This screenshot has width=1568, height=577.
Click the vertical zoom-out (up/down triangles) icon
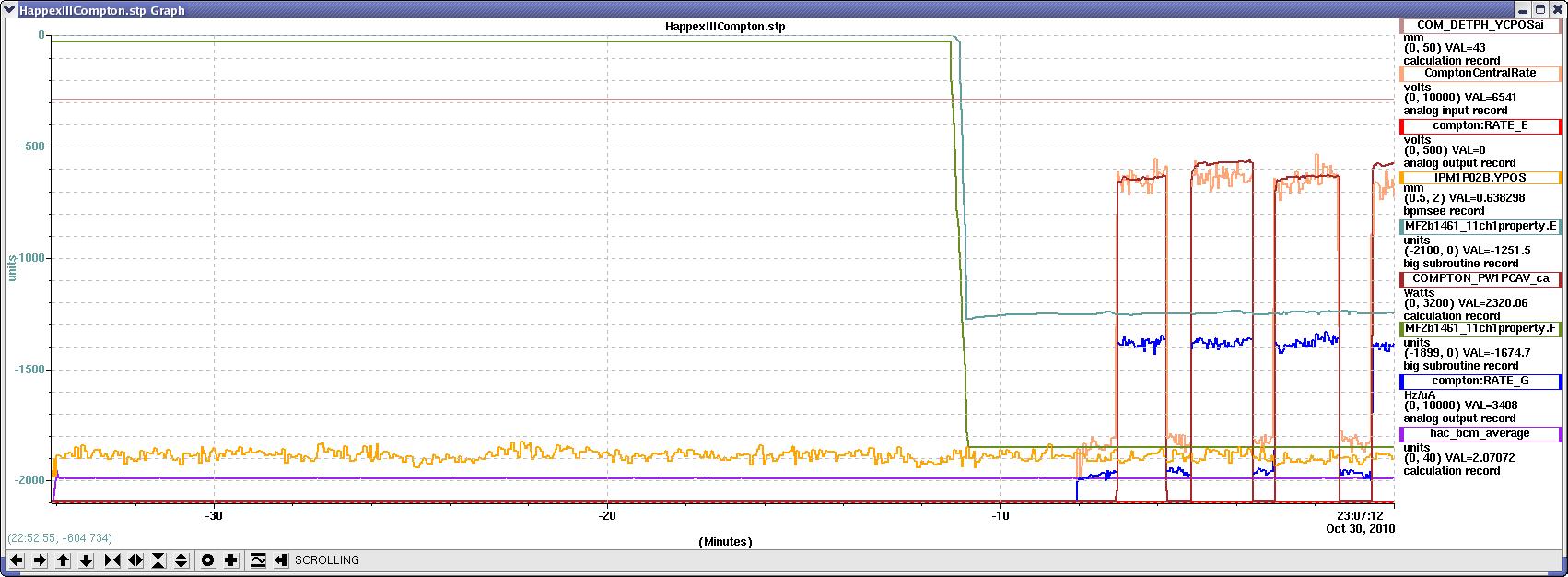pyautogui.click(x=181, y=559)
